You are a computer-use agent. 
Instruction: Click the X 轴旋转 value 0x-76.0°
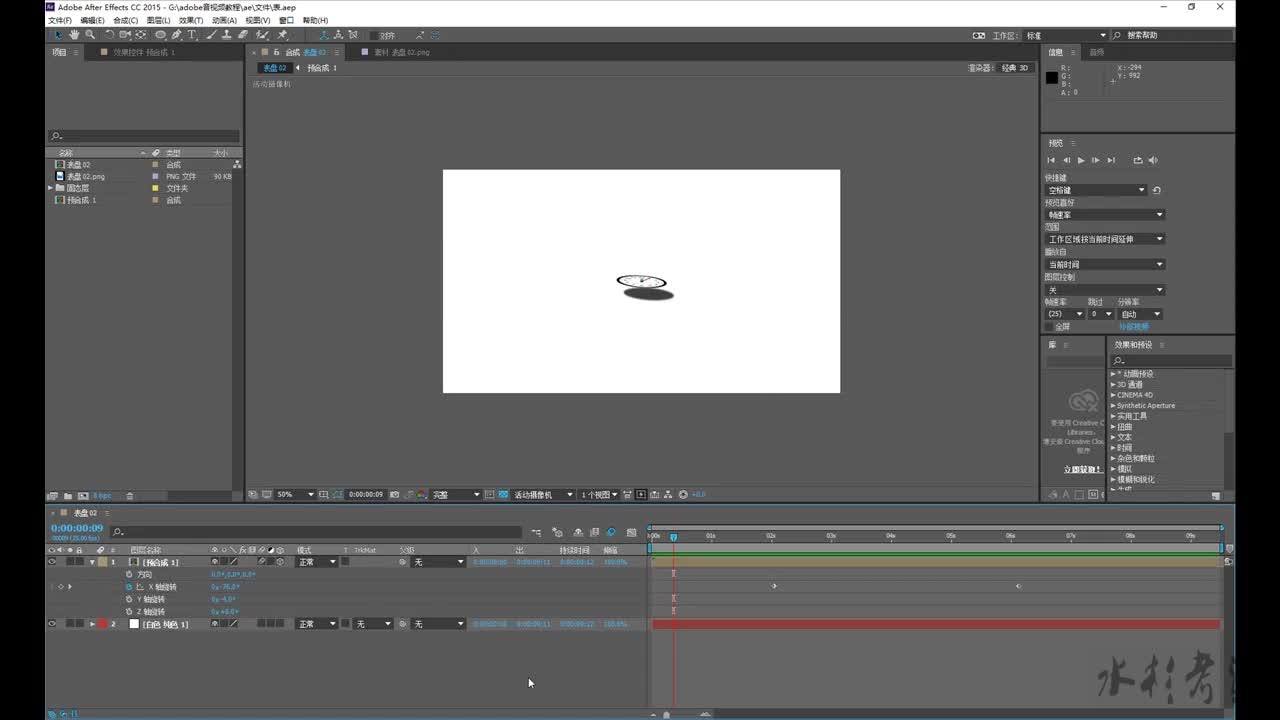tap(225, 587)
